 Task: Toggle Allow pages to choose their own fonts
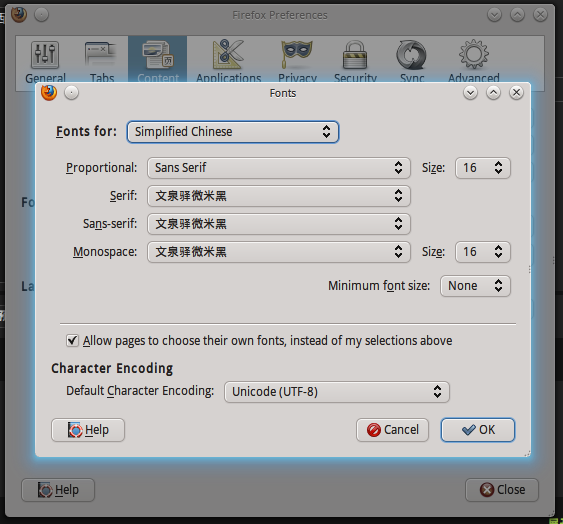coord(72,340)
